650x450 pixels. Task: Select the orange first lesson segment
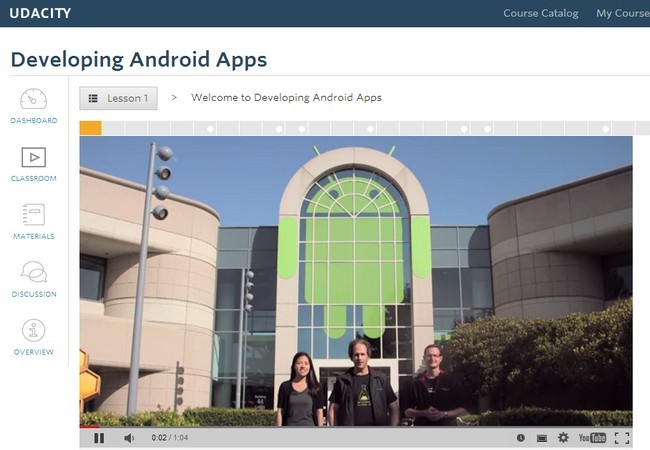coord(90,128)
